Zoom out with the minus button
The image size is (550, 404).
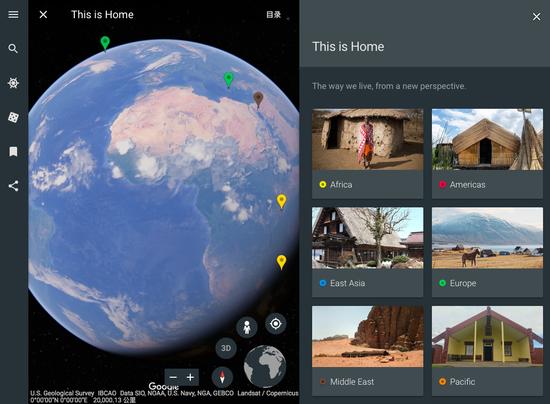pos(173,377)
